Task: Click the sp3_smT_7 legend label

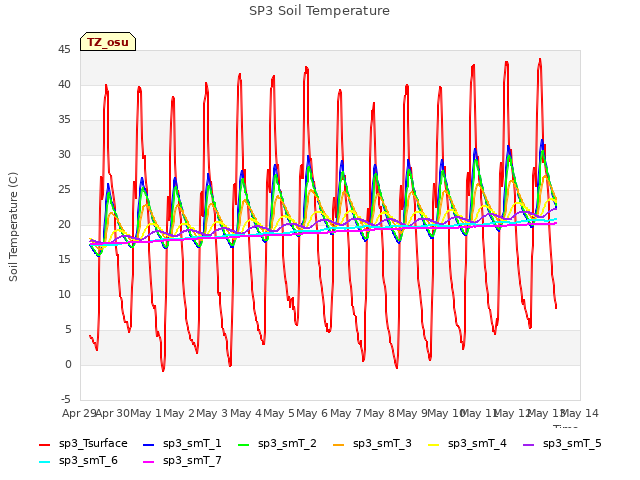Action: coord(192,460)
